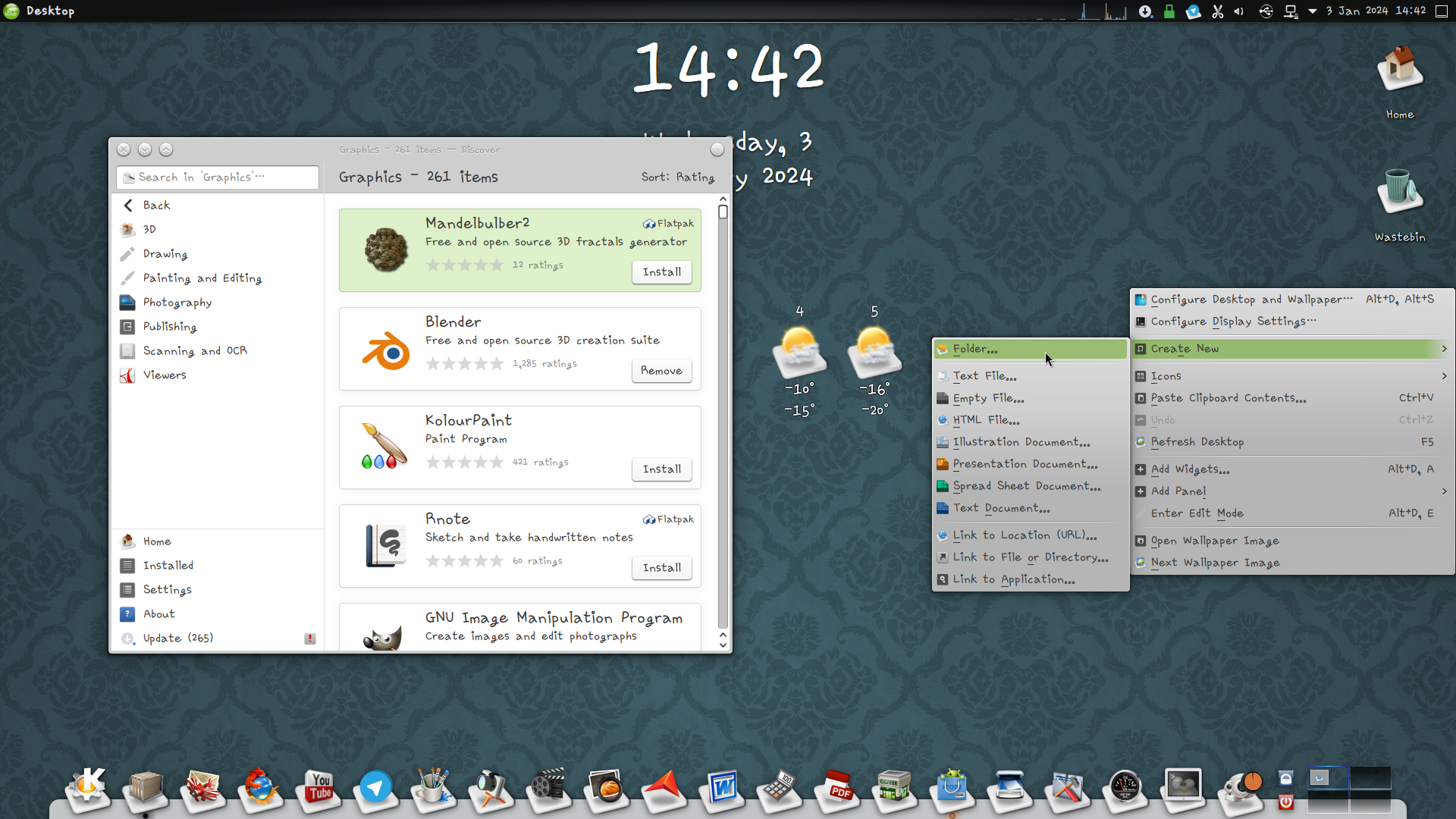
Task: Remove Blender
Action: click(x=661, y=371)
